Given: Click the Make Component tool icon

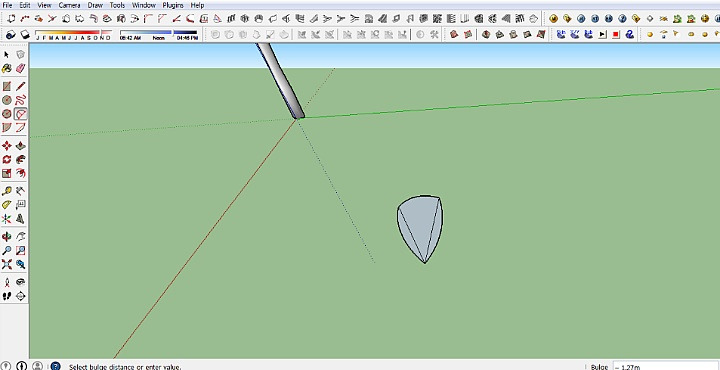Looking at the screenshot, I should 20,55.
